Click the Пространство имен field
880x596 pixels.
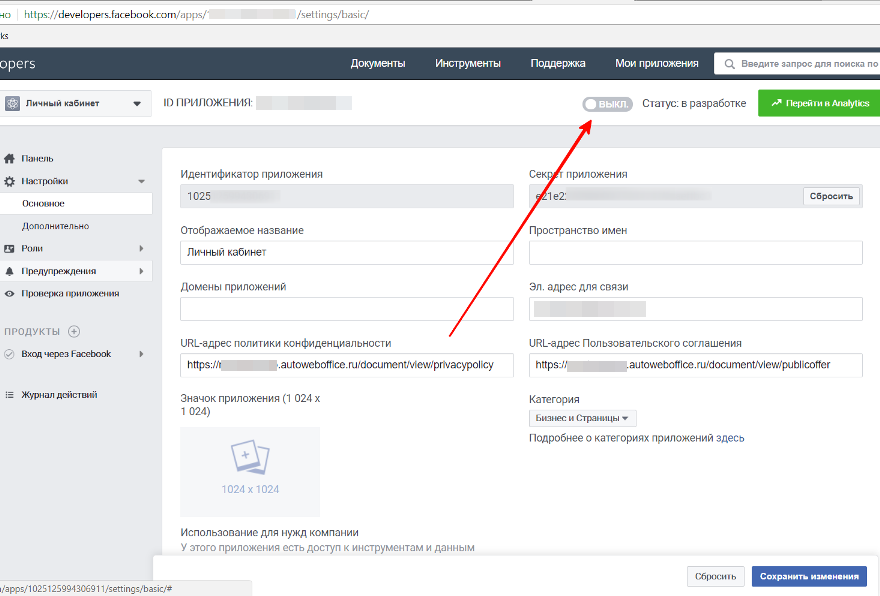(x=695, y=253)
